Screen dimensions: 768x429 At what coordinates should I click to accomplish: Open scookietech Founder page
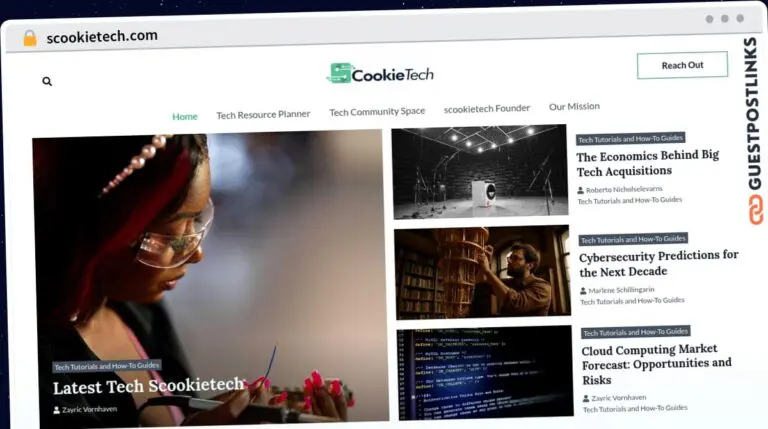tap(487, 109)
